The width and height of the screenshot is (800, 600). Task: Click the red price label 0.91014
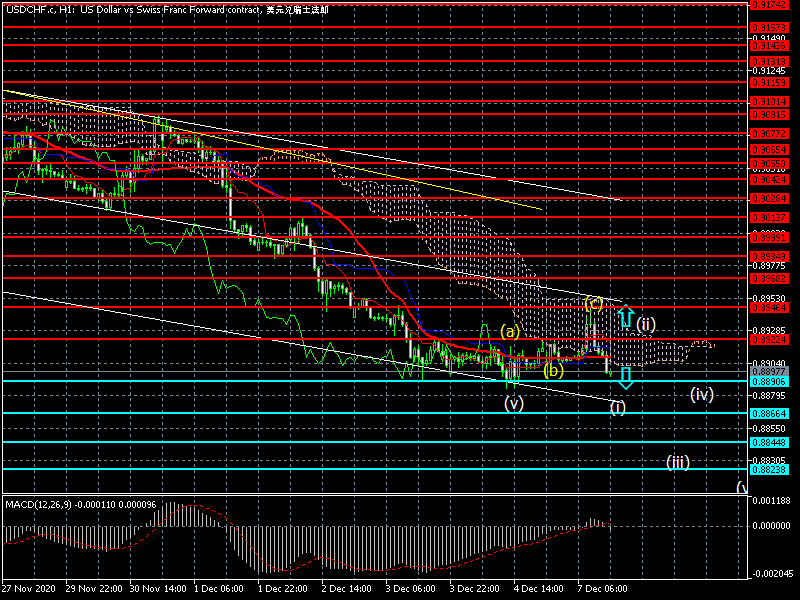coord(769,102)
